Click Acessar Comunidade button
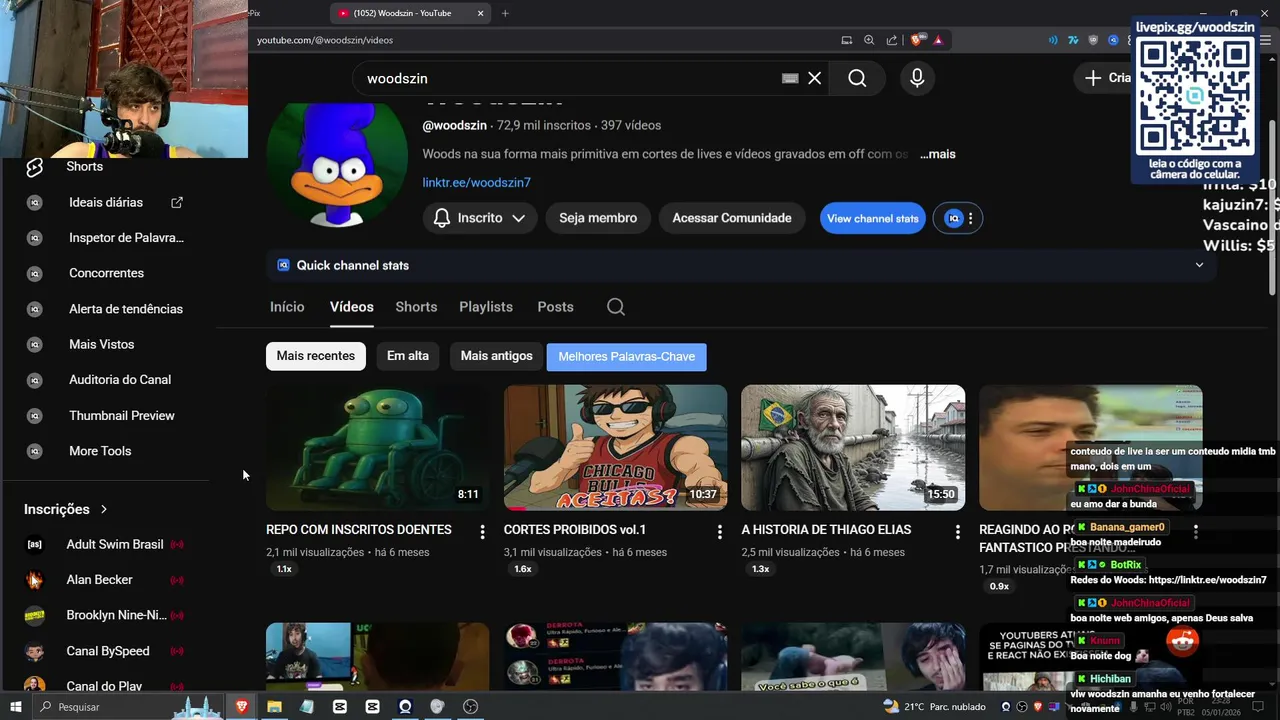The image size is (1280, 720). point(732,218)
